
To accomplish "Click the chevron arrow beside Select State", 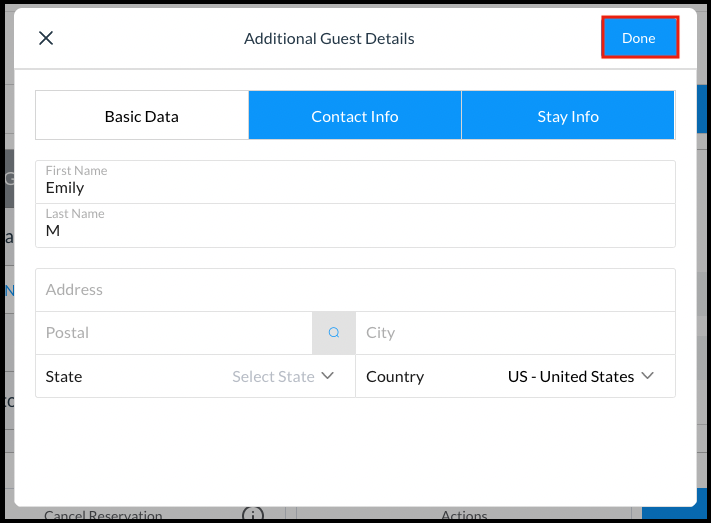I will tap(328, 377).
